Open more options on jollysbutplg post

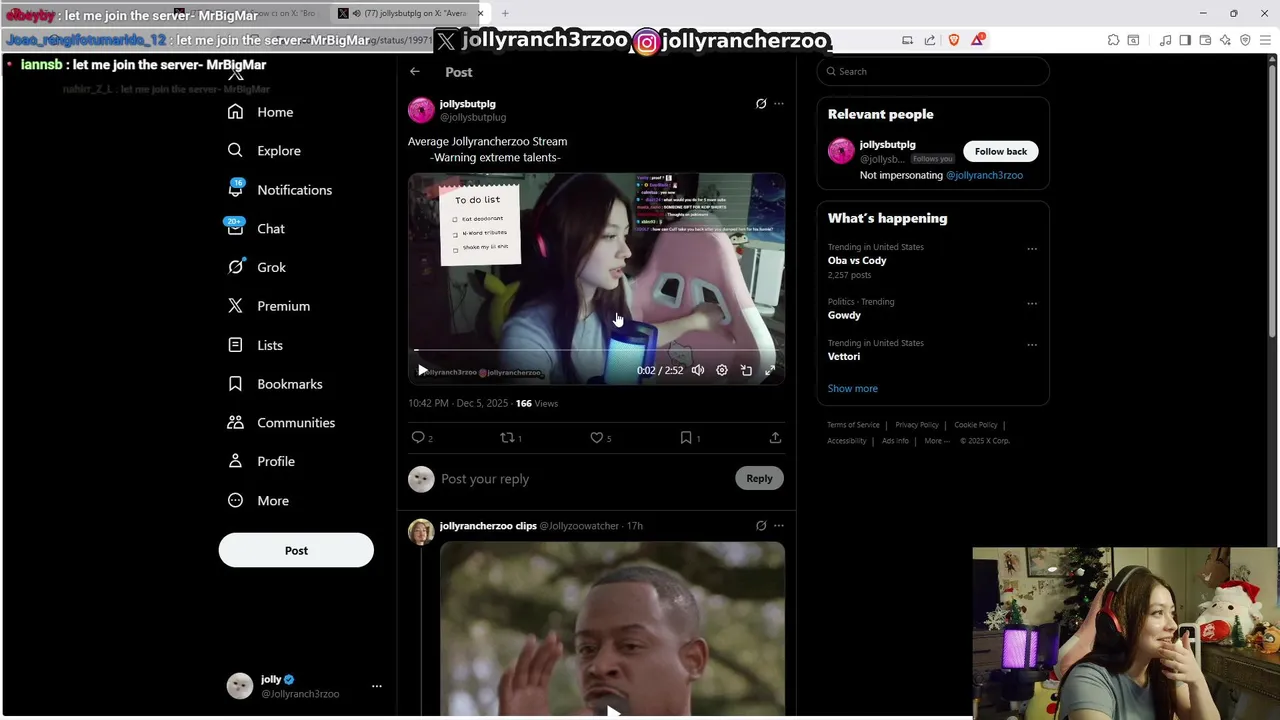[x=779, y=103]
